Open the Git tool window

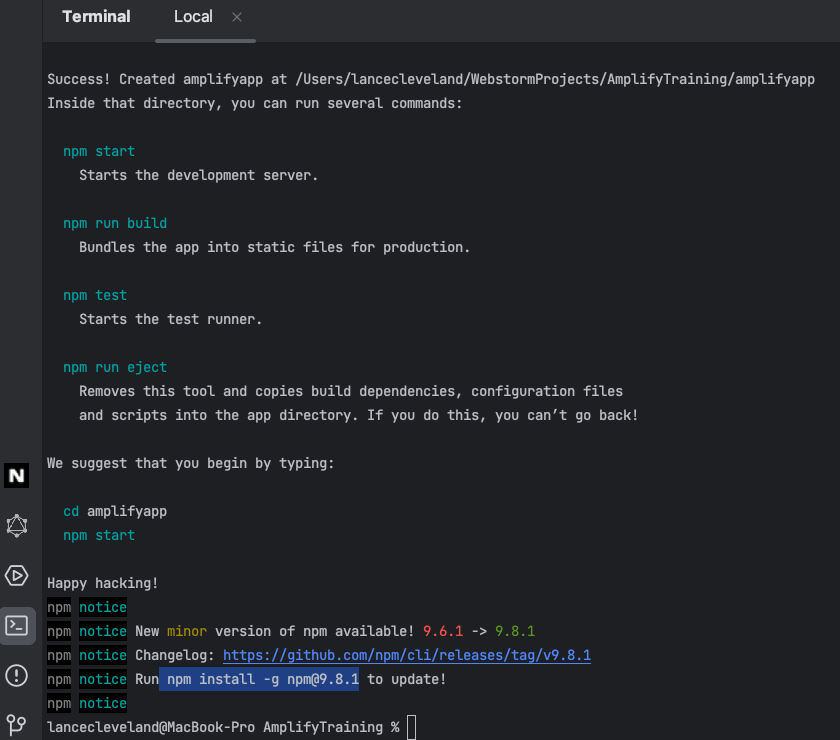pyautogui.click(x=17, y=724)
